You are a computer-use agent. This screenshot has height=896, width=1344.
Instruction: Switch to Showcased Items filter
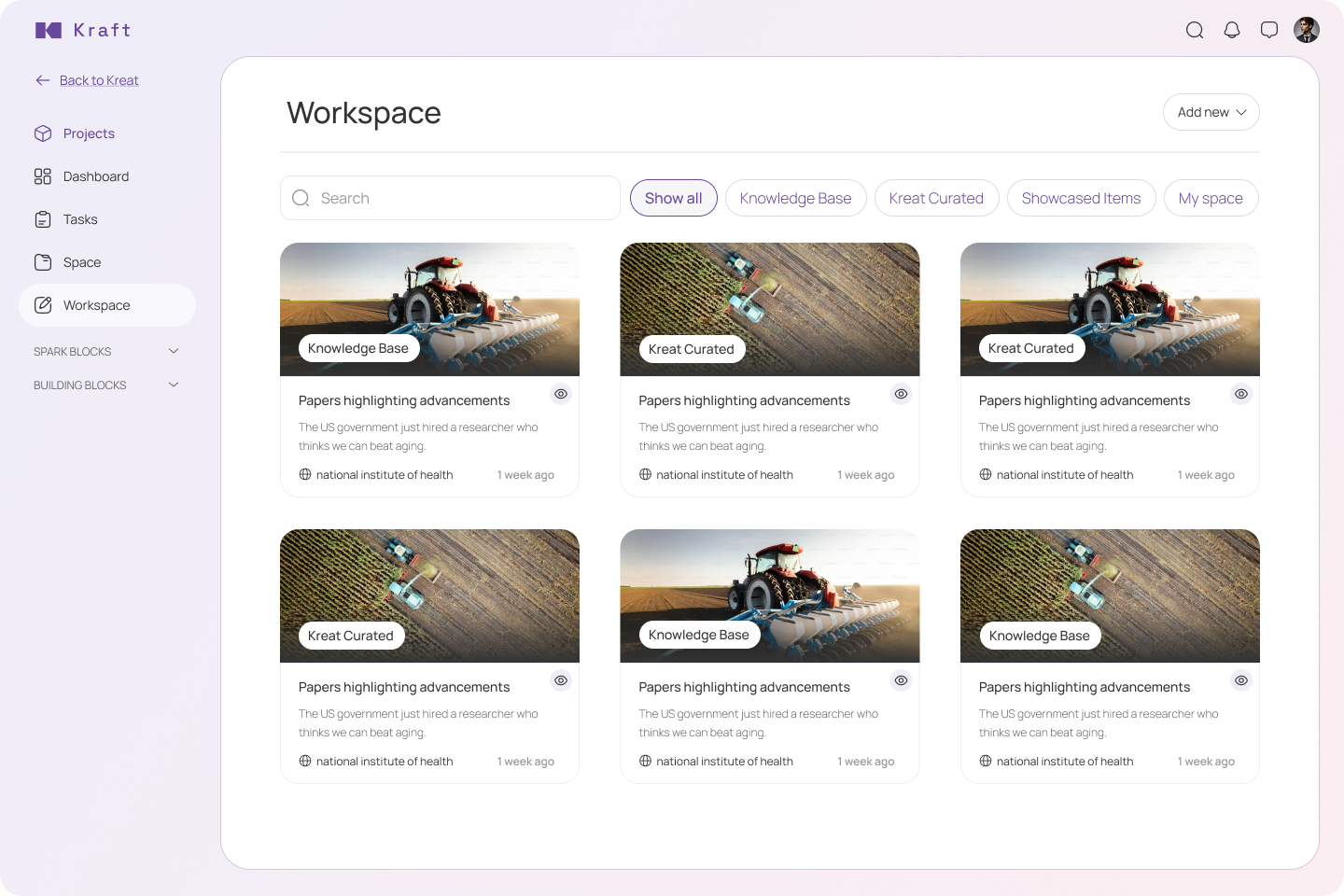(x=1081, y=198)
